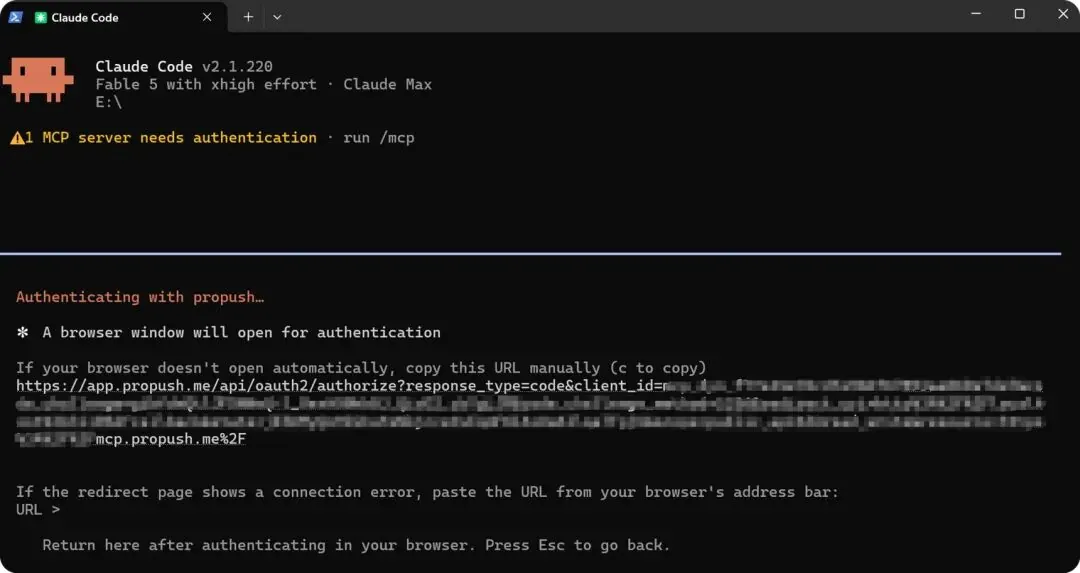Click the PowerShell icon in the title bar
This screenshot has width=1080, height=573.
pyautogui.click(x=15, y=17)
